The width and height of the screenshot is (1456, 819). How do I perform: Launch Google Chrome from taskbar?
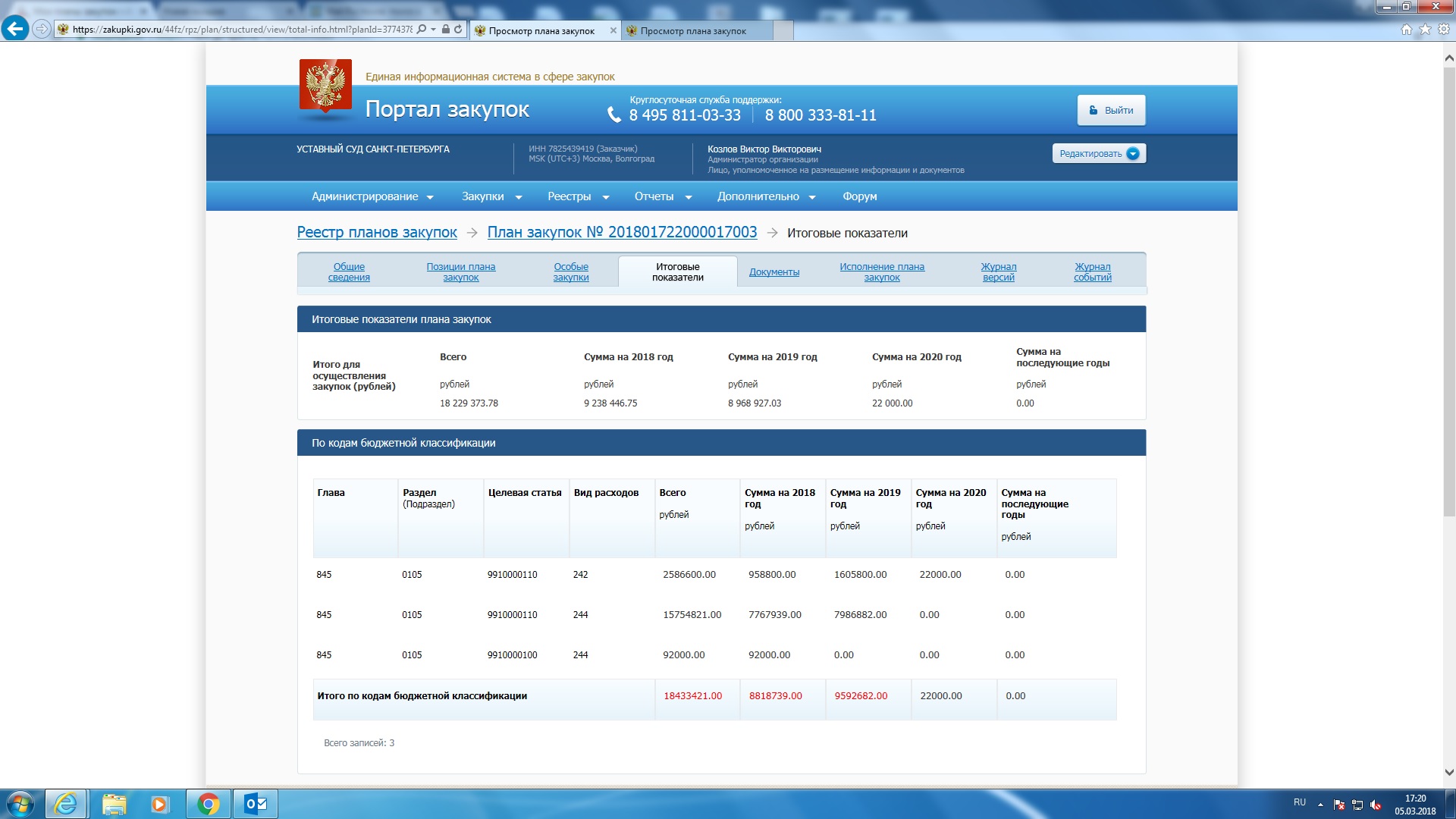click(x=208, y=804)
